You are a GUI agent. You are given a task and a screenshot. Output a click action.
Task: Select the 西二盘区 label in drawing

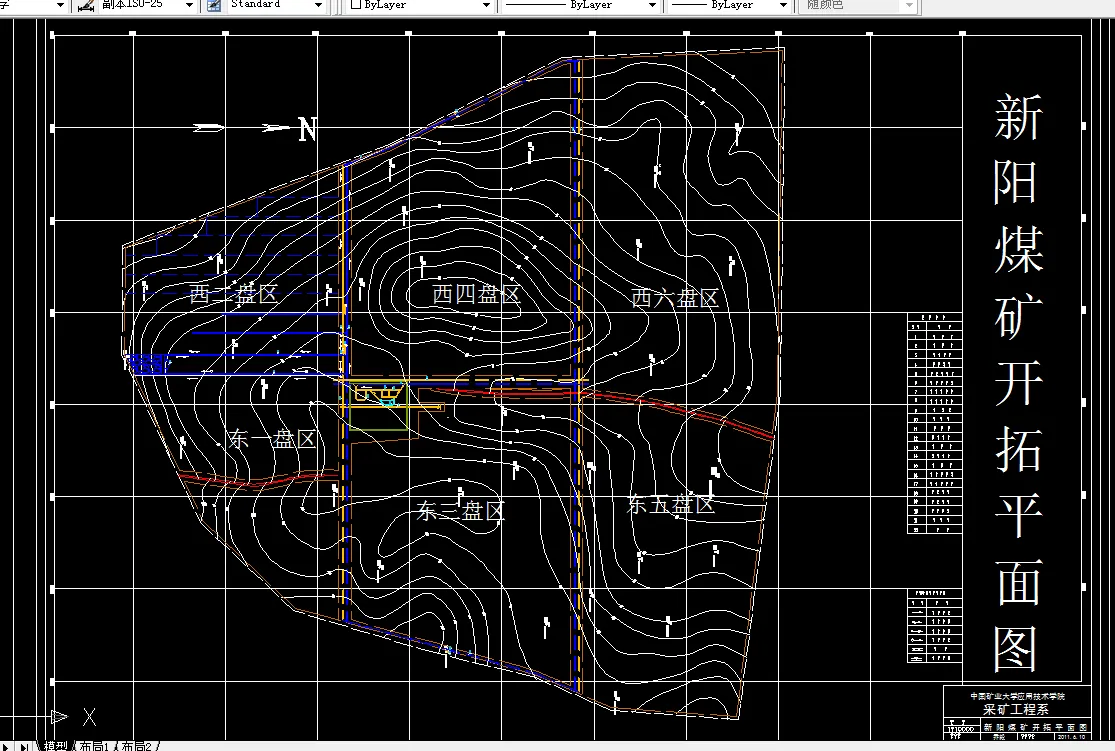tap(233, 294)
